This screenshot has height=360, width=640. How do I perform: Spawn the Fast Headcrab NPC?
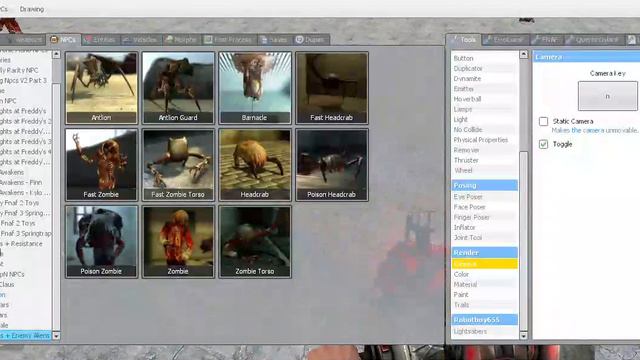tap(331, 88)
